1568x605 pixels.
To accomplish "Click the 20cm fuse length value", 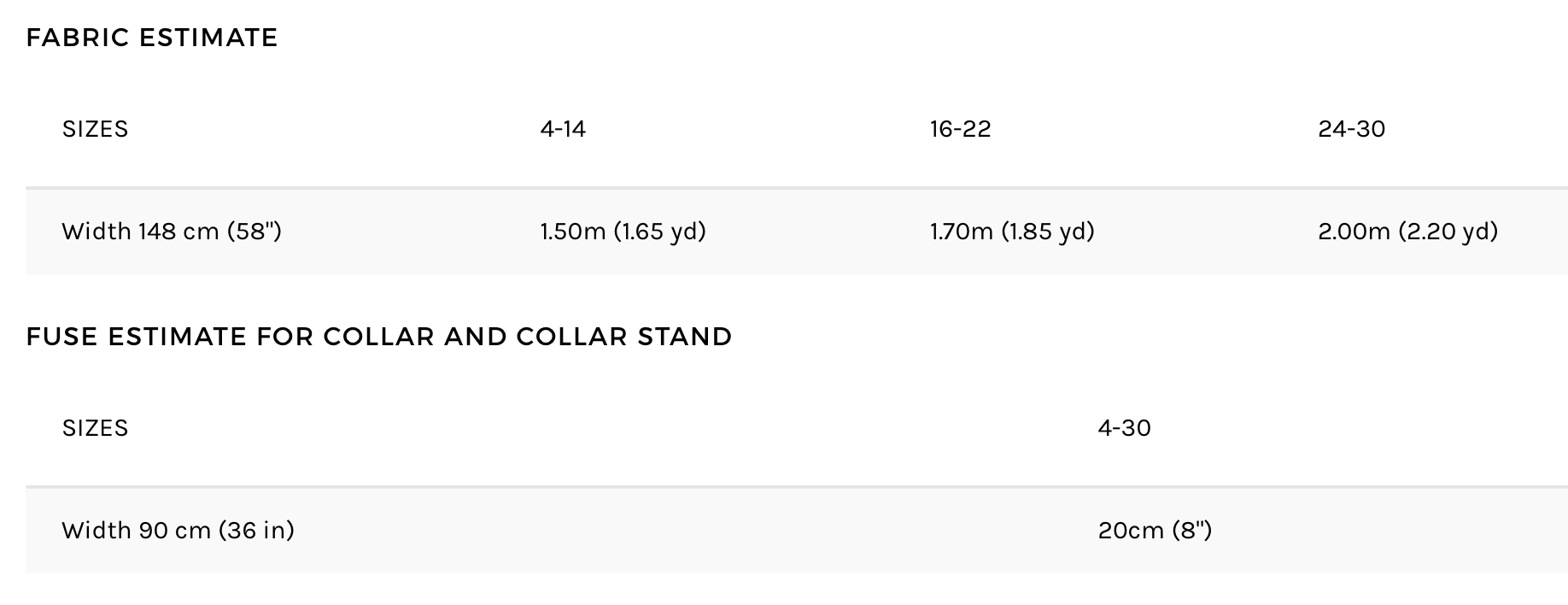I will point(1131,531).
